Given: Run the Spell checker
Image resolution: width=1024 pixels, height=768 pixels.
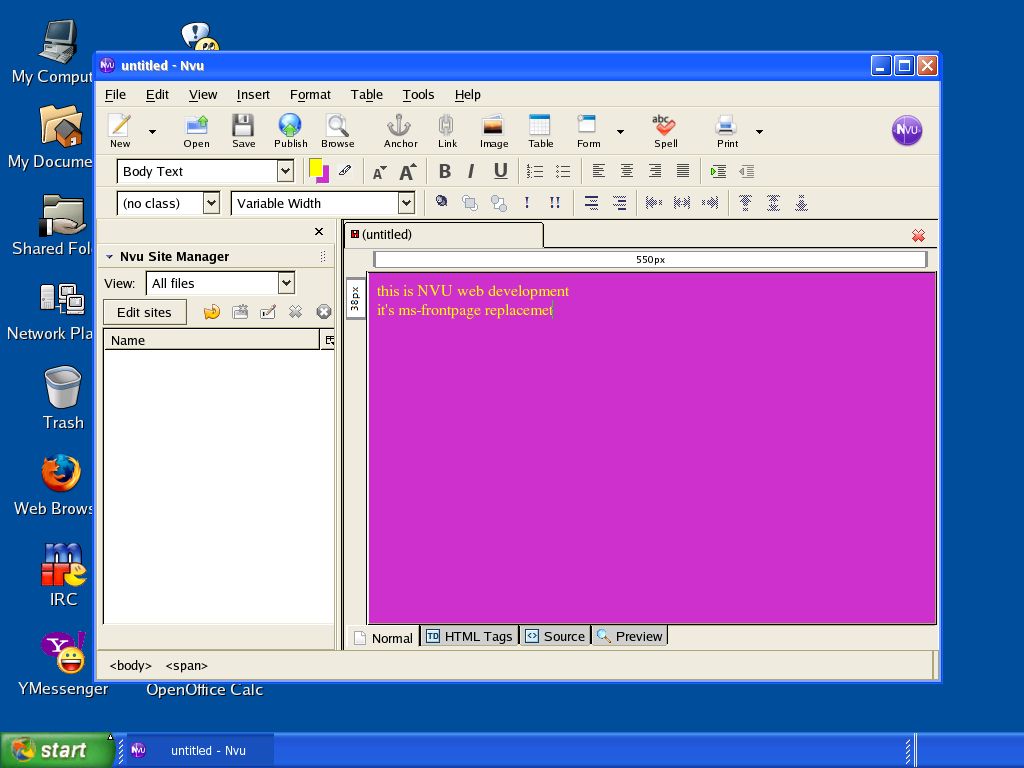Looking at the screenshot, I should coord(665,130).
